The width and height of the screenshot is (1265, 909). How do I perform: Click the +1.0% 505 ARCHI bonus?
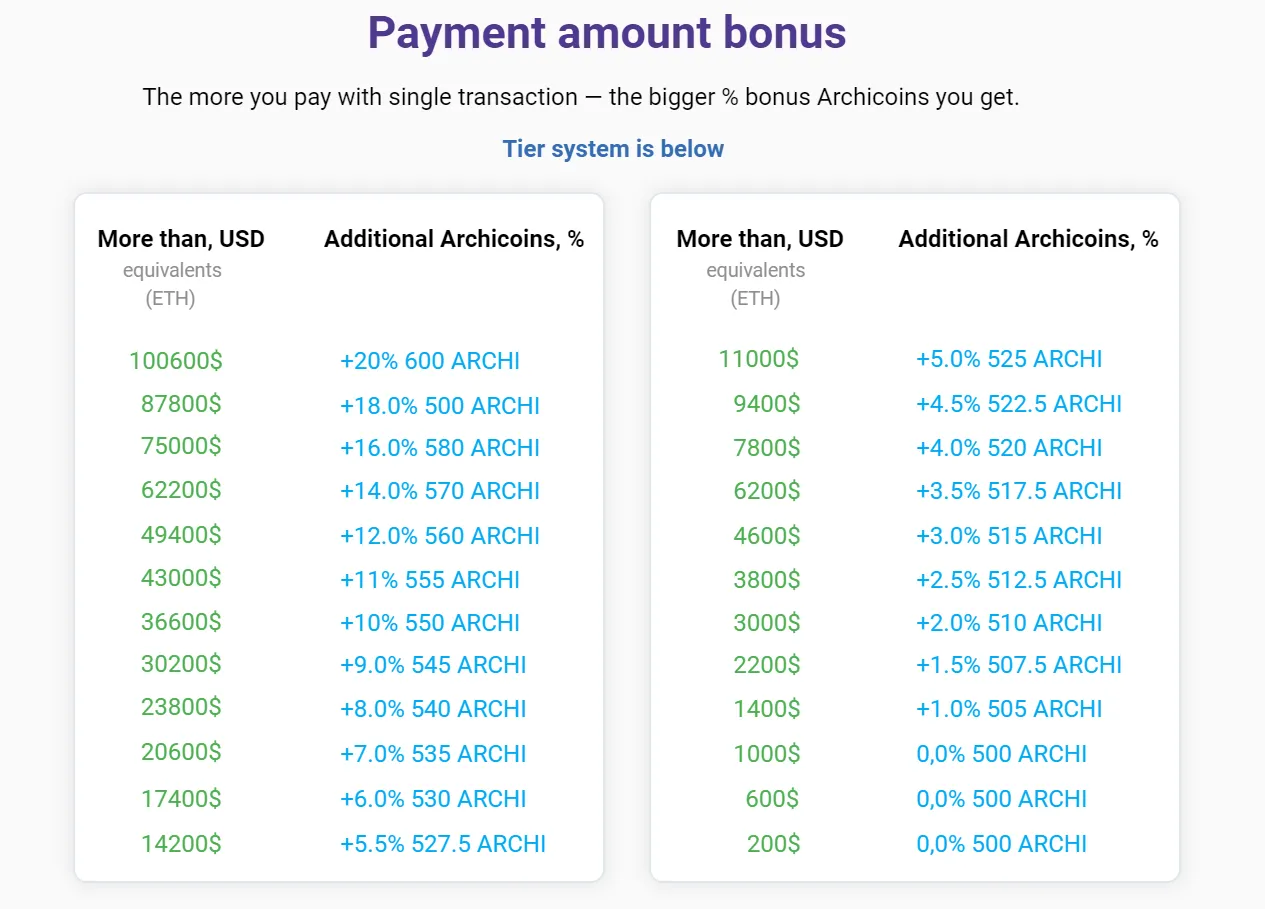coord(1009,709)
